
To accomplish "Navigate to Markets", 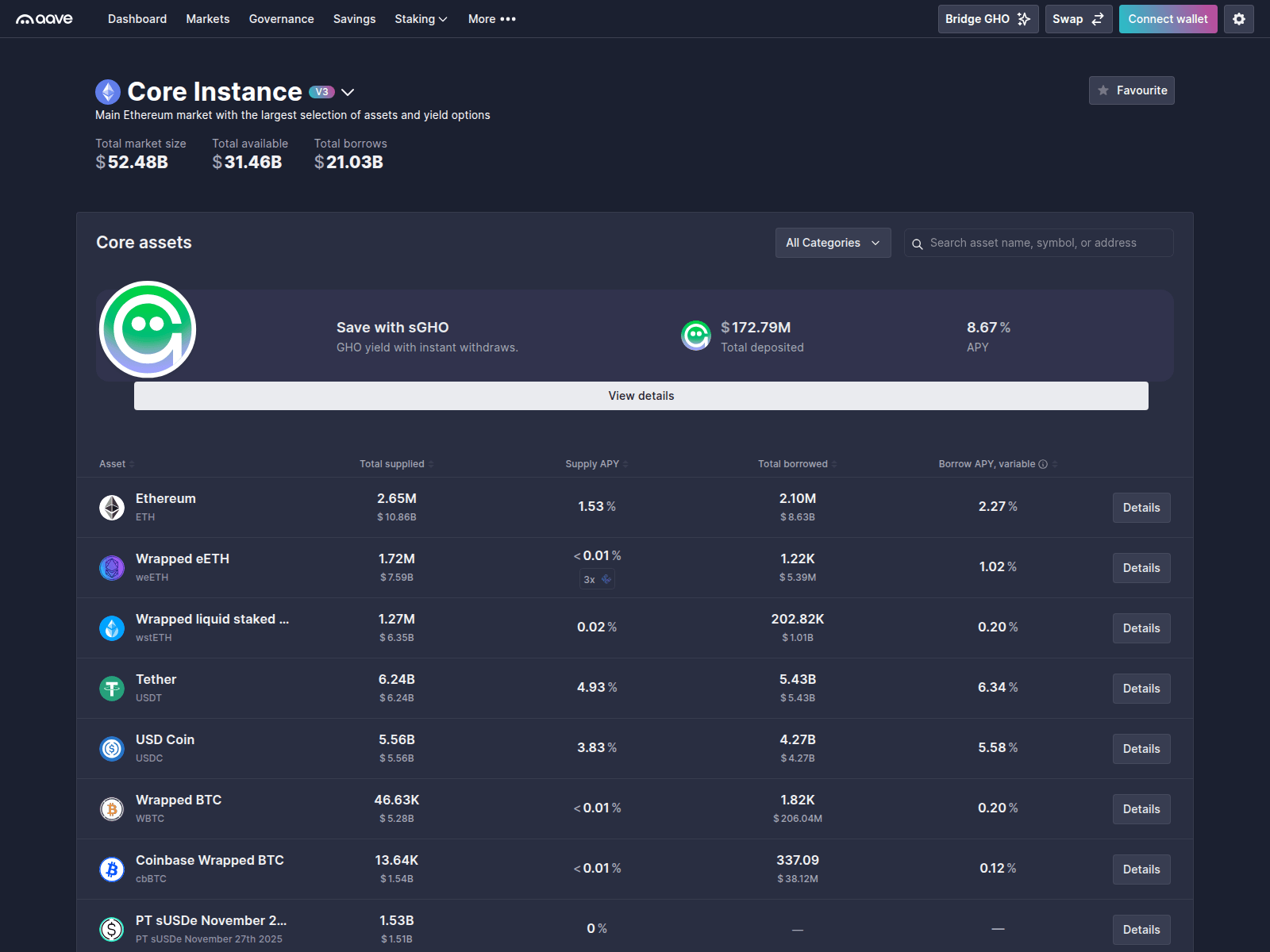I will (x=207, y=18).
